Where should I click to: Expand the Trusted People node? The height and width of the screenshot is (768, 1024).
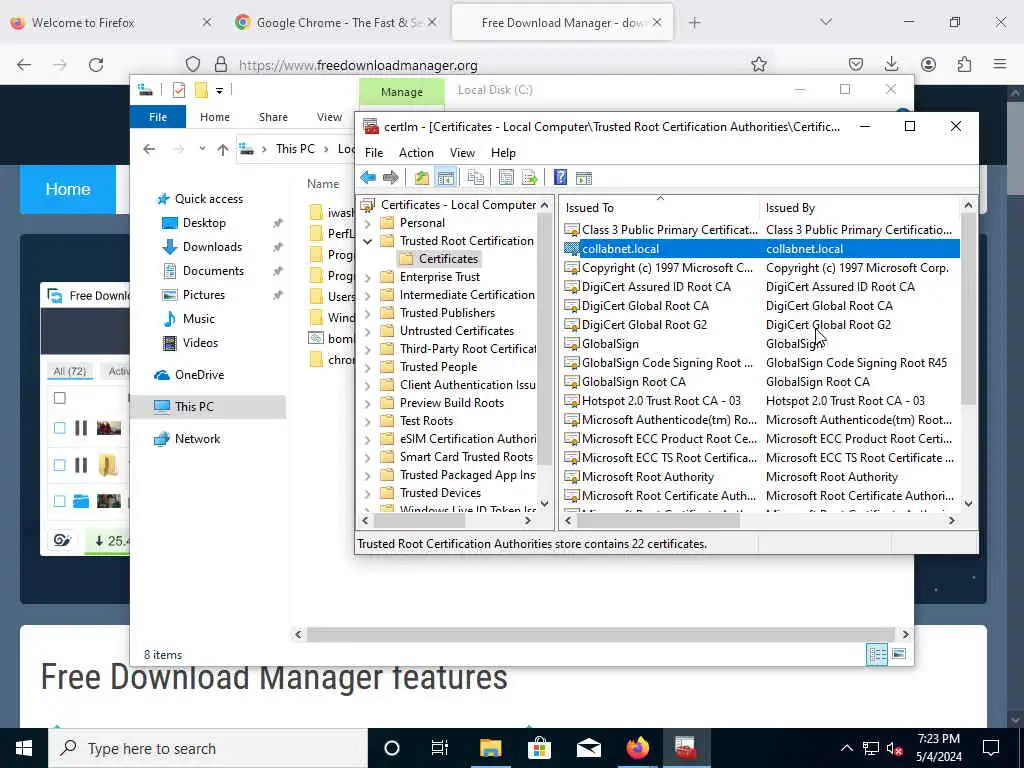(368, 367)
